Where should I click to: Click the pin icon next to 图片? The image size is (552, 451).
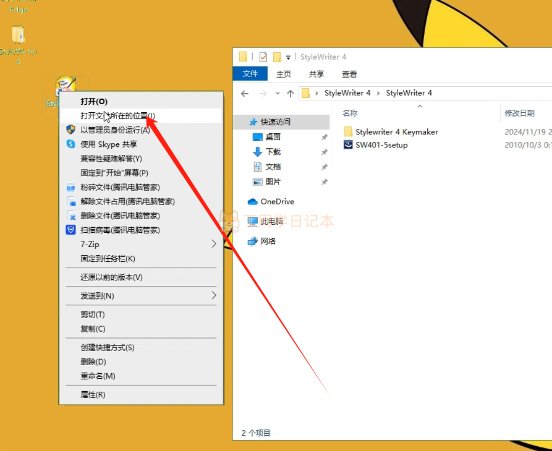pyautogui.click(x=324, y=182)
